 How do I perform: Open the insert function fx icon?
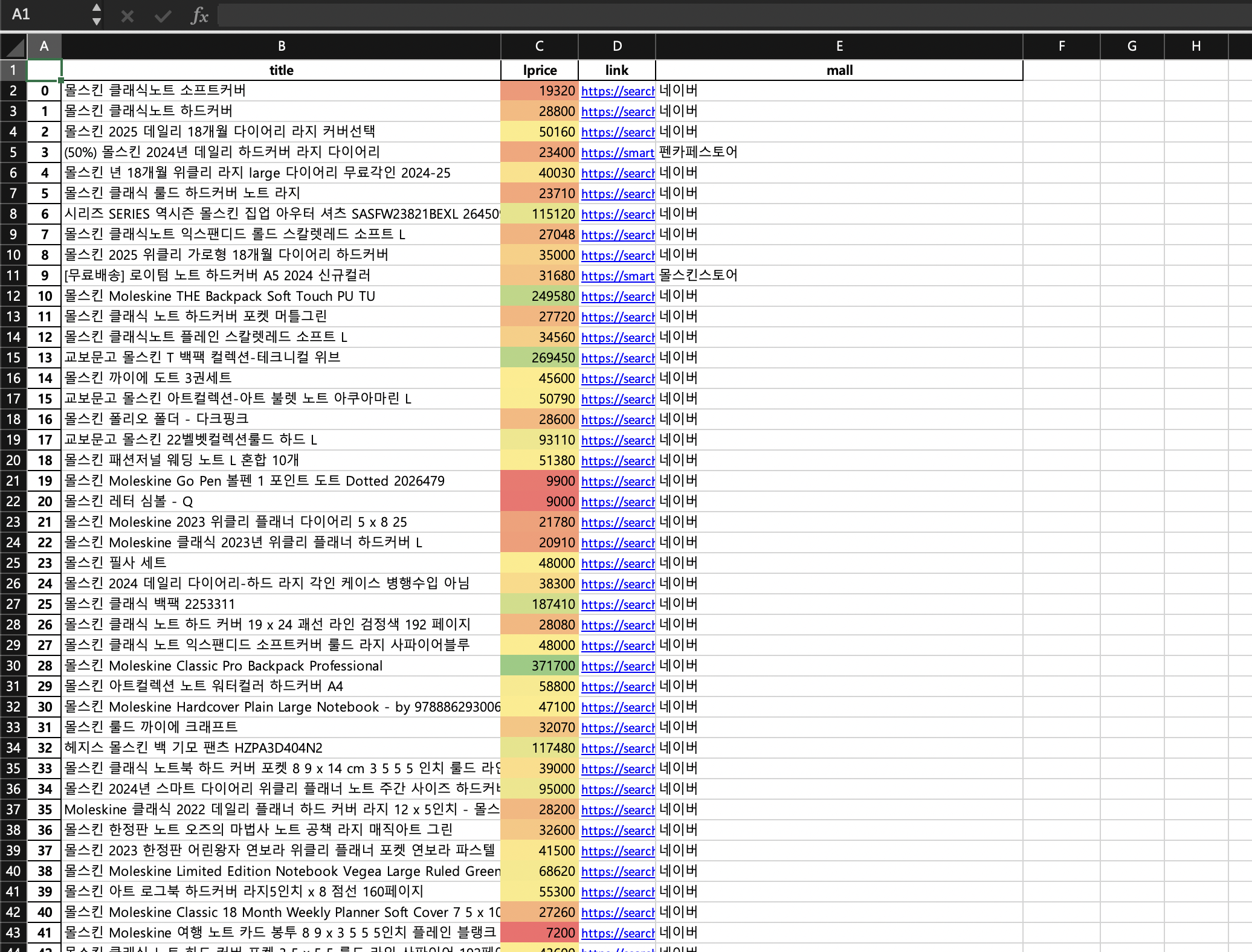point(199,16)
